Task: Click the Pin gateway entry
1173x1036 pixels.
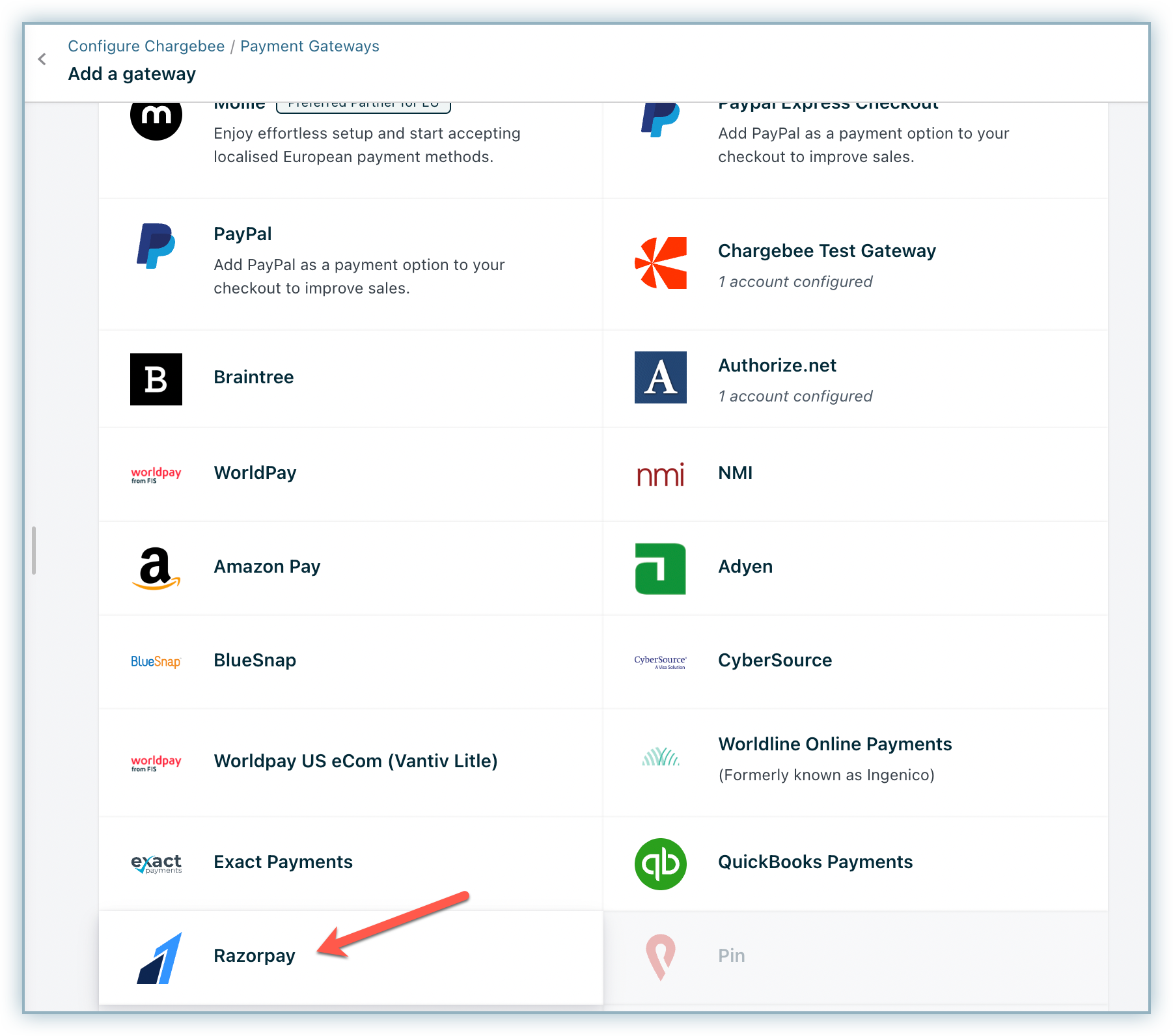Action: pos(731,956)
